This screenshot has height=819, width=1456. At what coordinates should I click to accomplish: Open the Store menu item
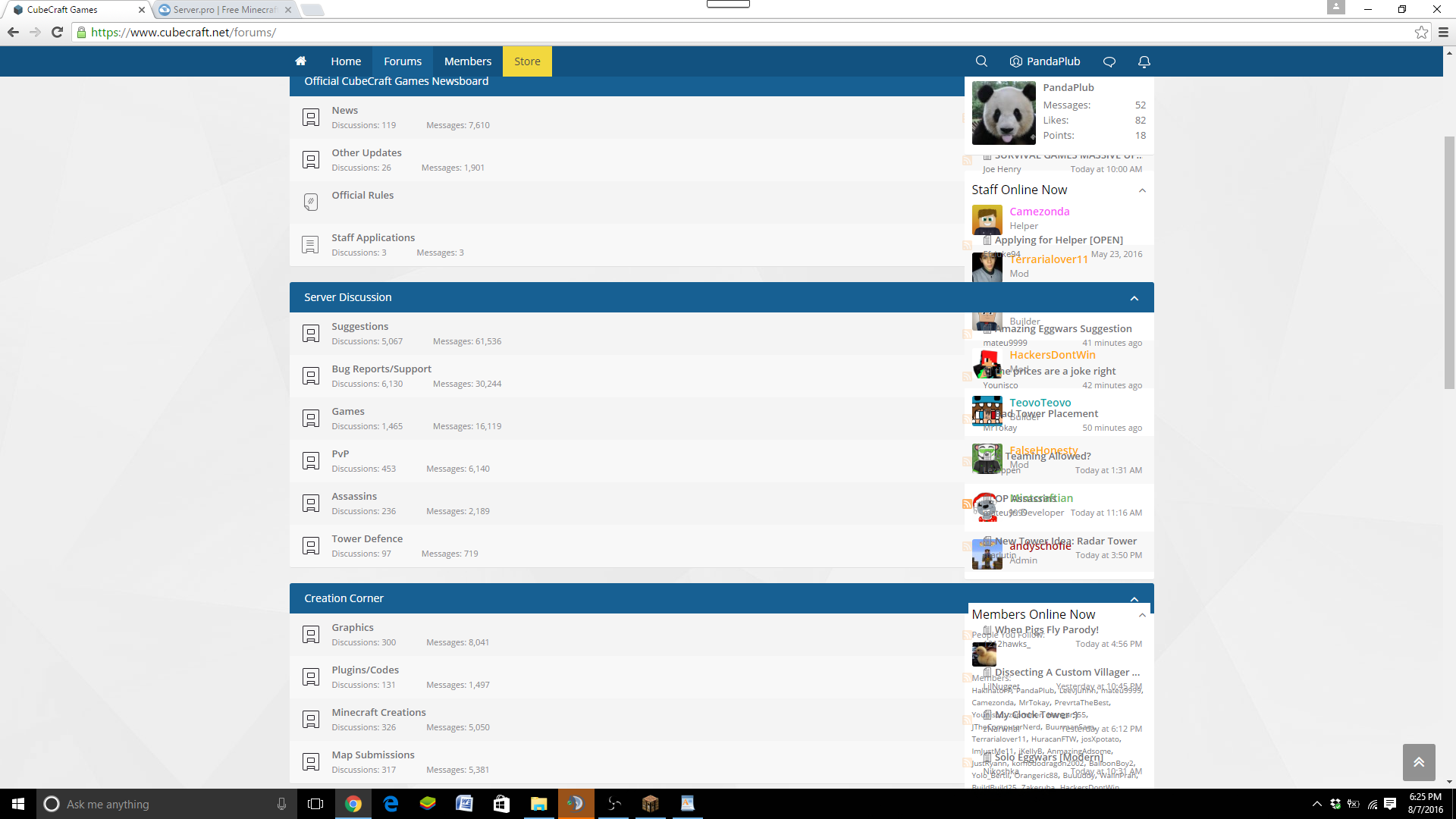527,61
